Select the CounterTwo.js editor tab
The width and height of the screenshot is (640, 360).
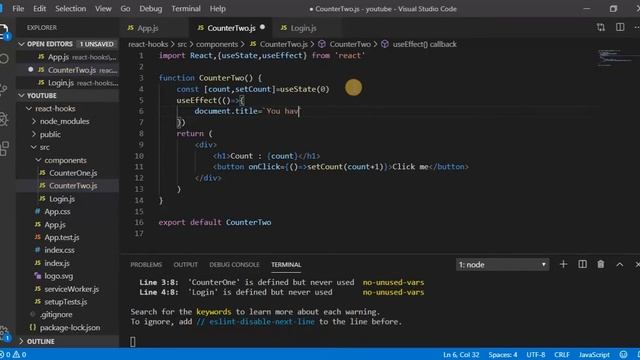click(231, 28)
